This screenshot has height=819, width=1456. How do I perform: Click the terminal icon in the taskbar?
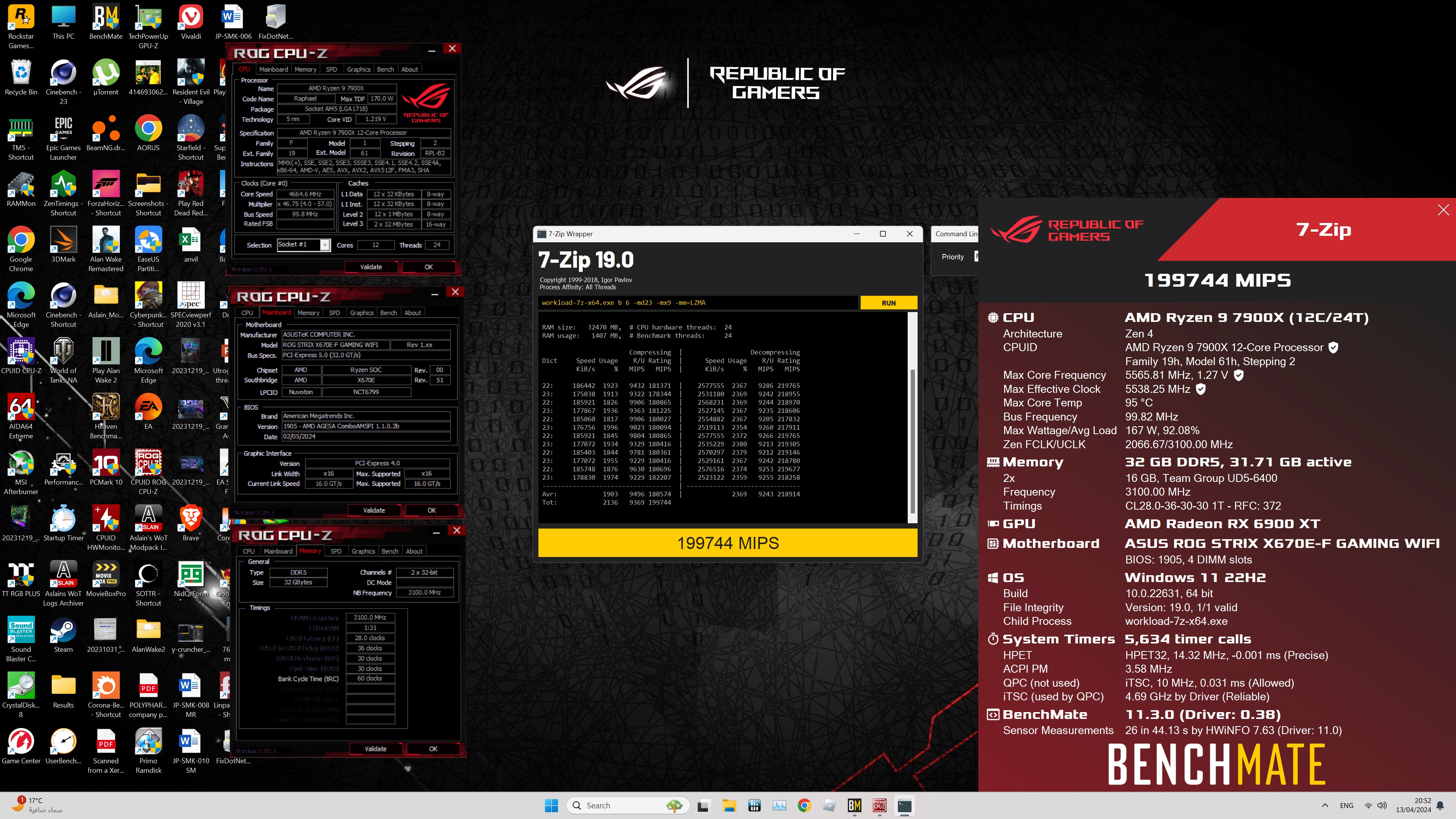(904, 805)
